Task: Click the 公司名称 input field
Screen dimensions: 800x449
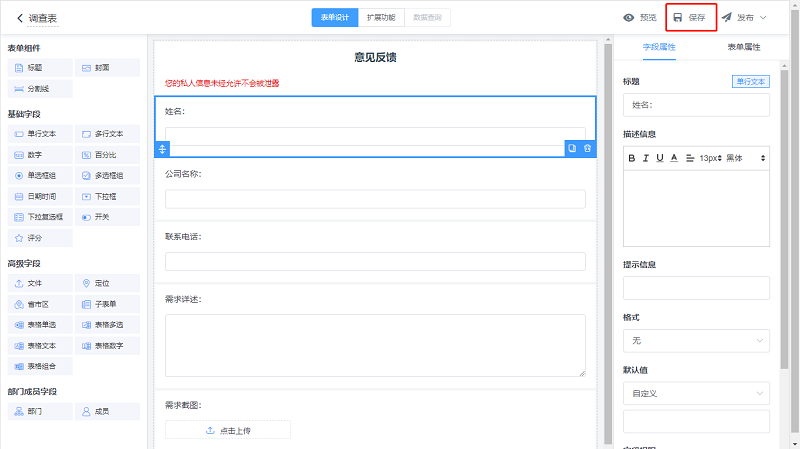Action: [375, 198]
